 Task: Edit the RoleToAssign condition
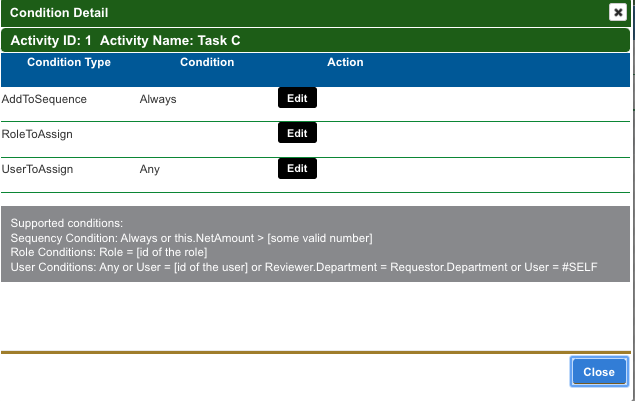click(297, 133)
